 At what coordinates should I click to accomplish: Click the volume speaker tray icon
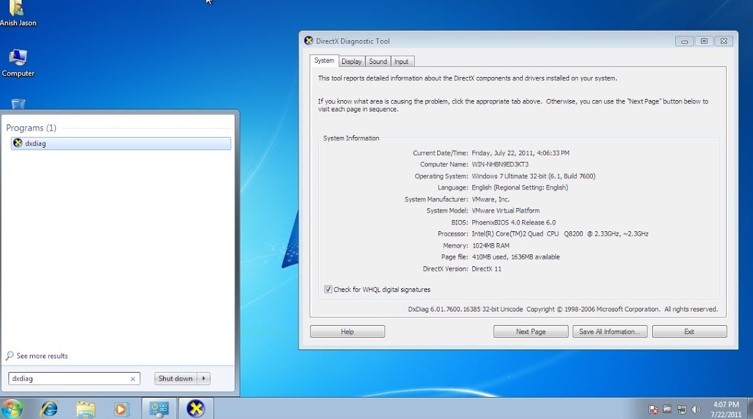(x=695, y=409)
